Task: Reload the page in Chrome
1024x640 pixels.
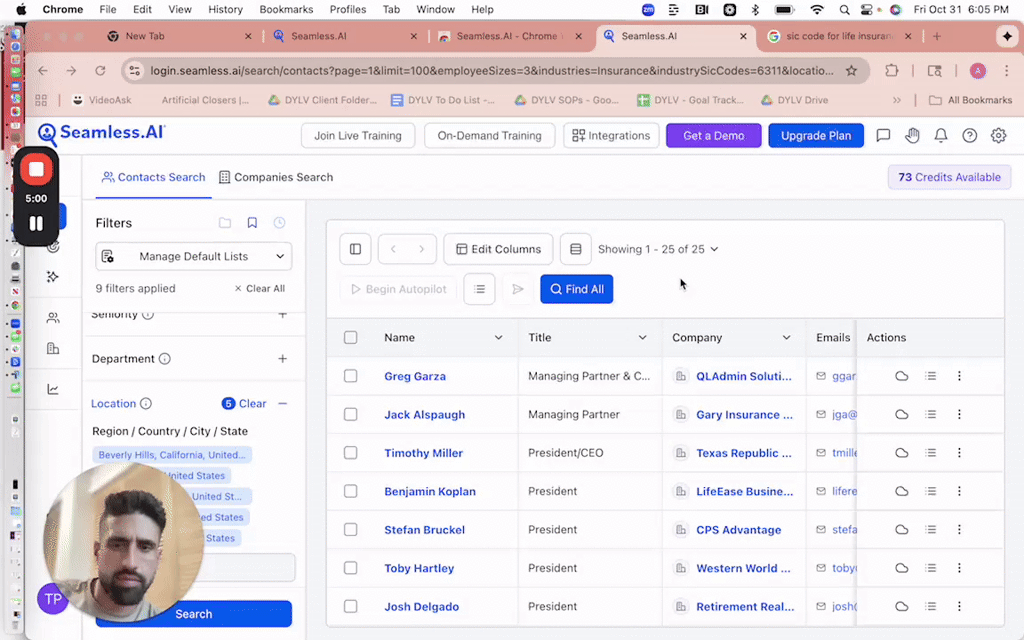Action: tap(100, 71)
